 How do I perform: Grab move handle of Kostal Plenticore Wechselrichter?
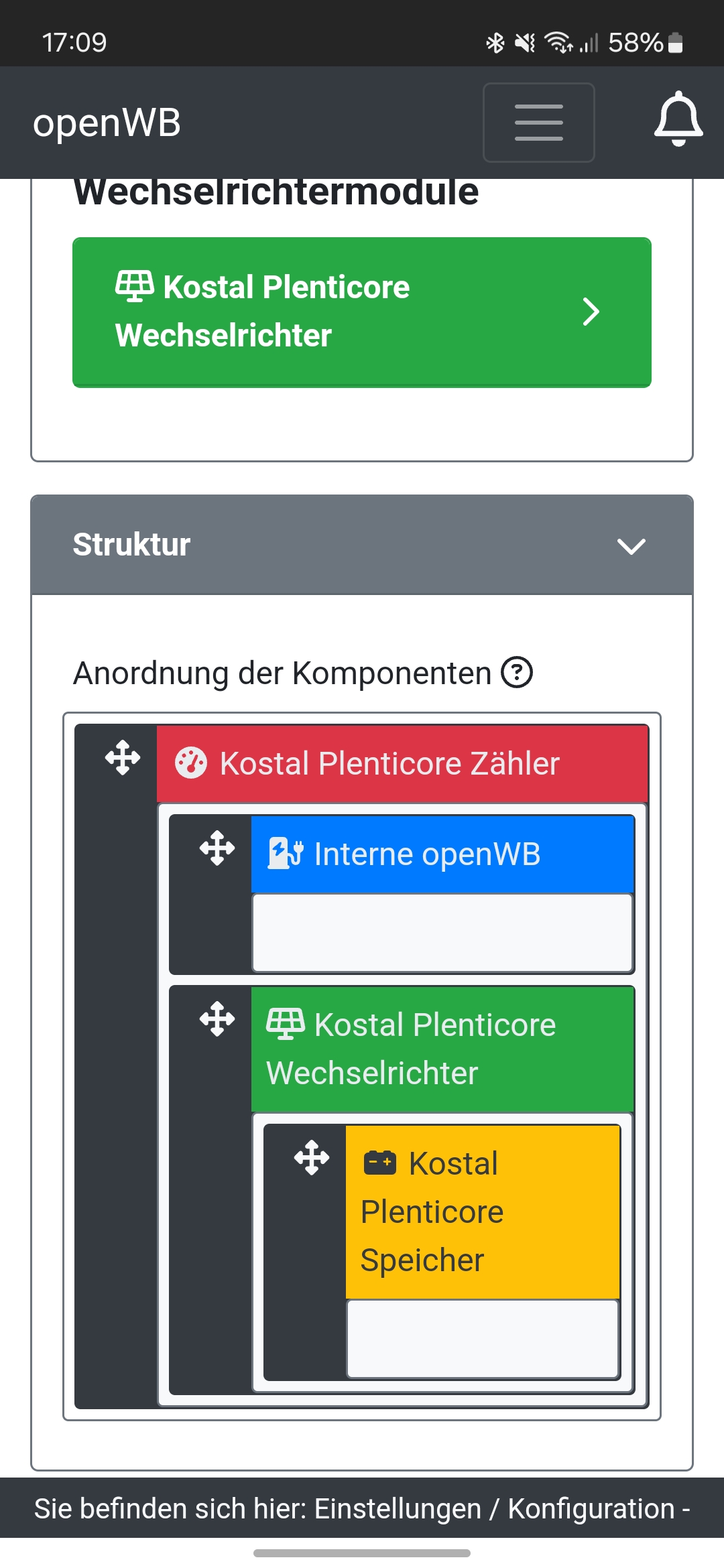coord(217,1019)
